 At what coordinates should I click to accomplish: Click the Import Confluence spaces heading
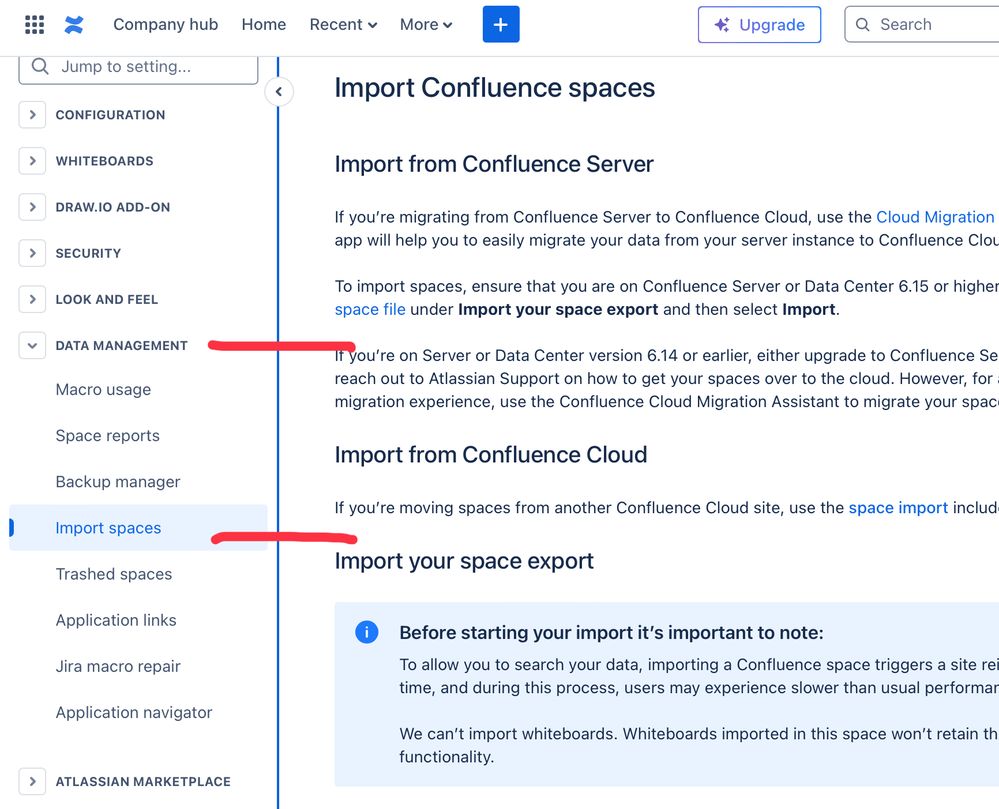[495, 88]
